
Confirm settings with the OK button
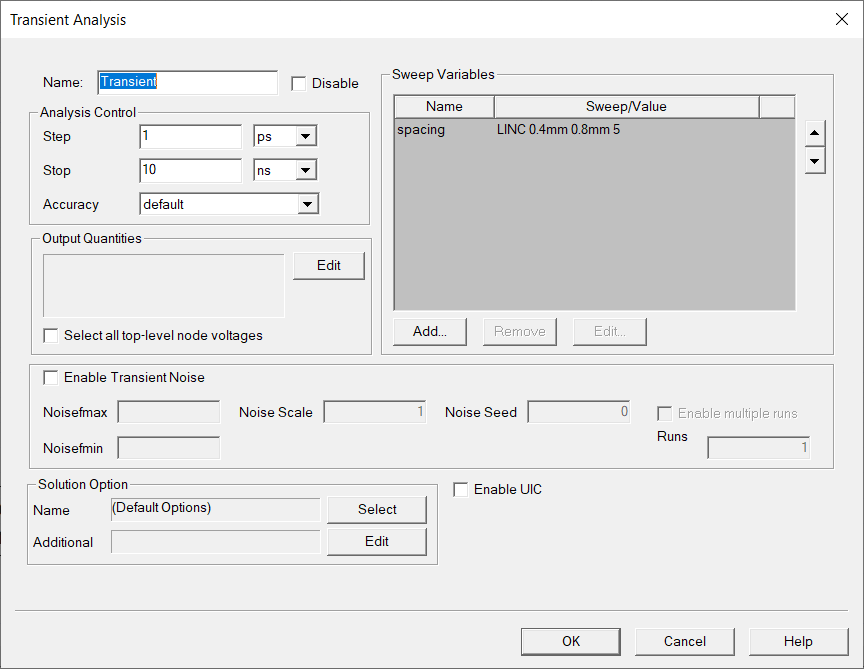pyautogui.click(x=570, y=641)
